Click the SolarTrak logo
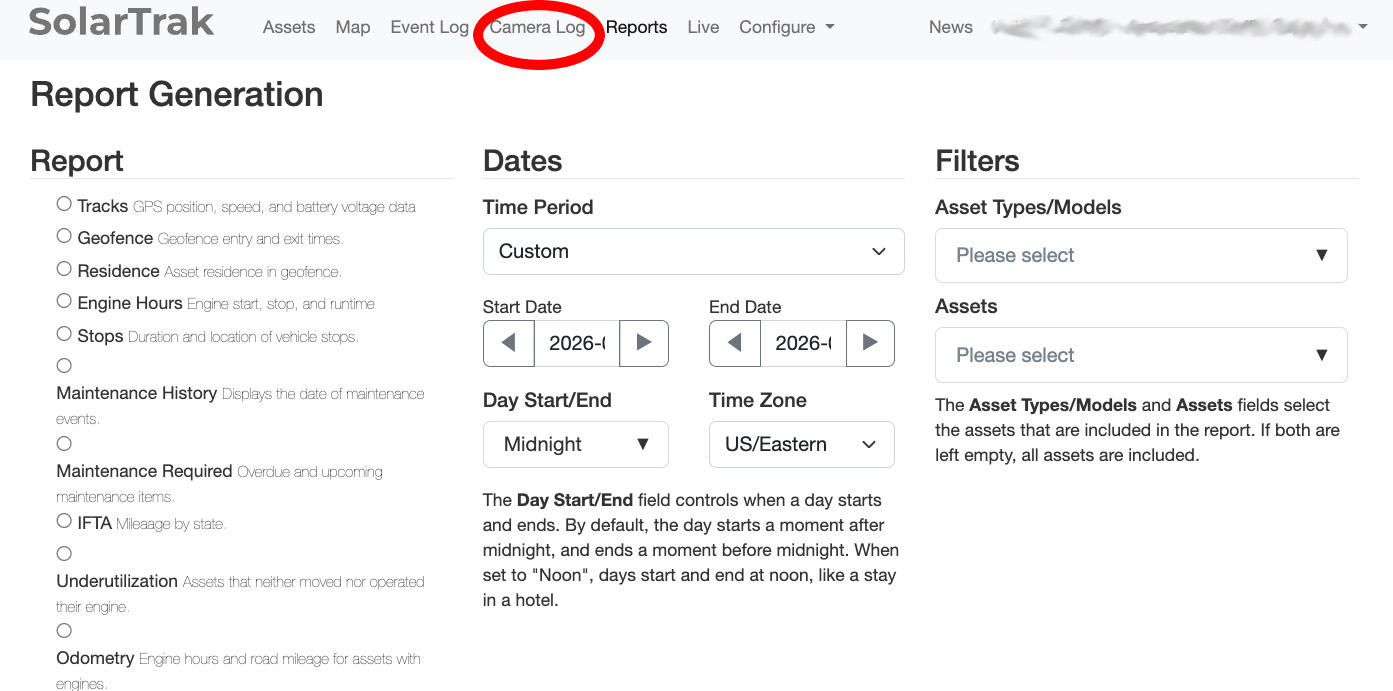 click(121, 22)
